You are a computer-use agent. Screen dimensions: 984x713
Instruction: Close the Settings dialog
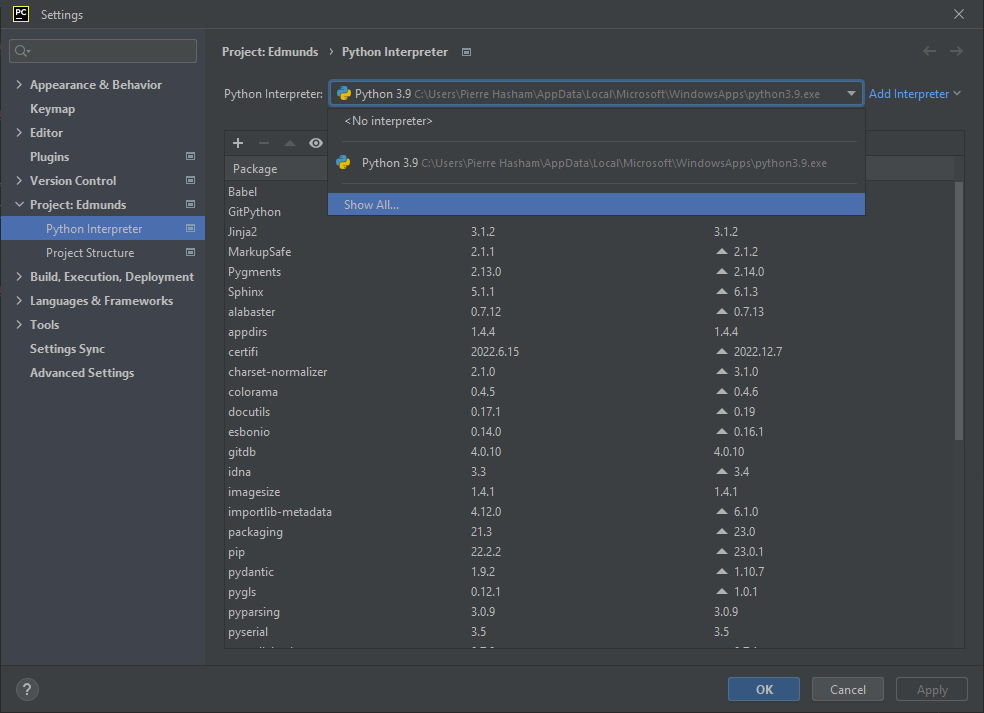(x=959, y=14)
